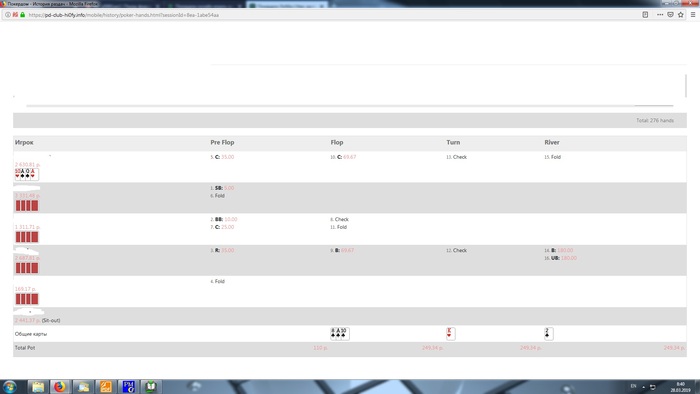Open the Firefox hamburger menu

(693, 15)
